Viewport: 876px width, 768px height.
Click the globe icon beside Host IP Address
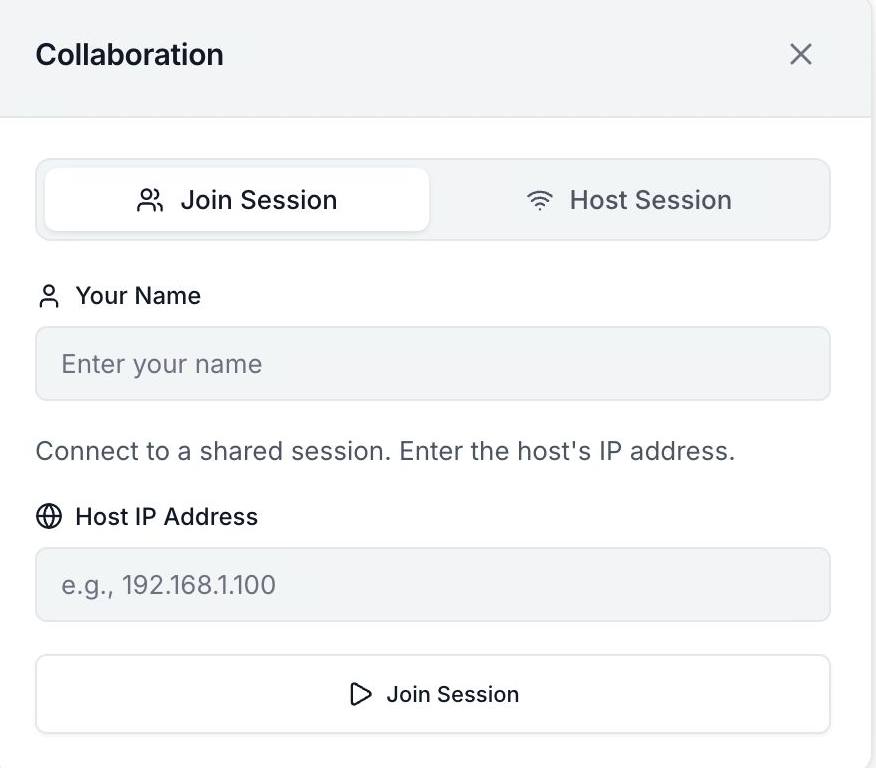(48, 517)
